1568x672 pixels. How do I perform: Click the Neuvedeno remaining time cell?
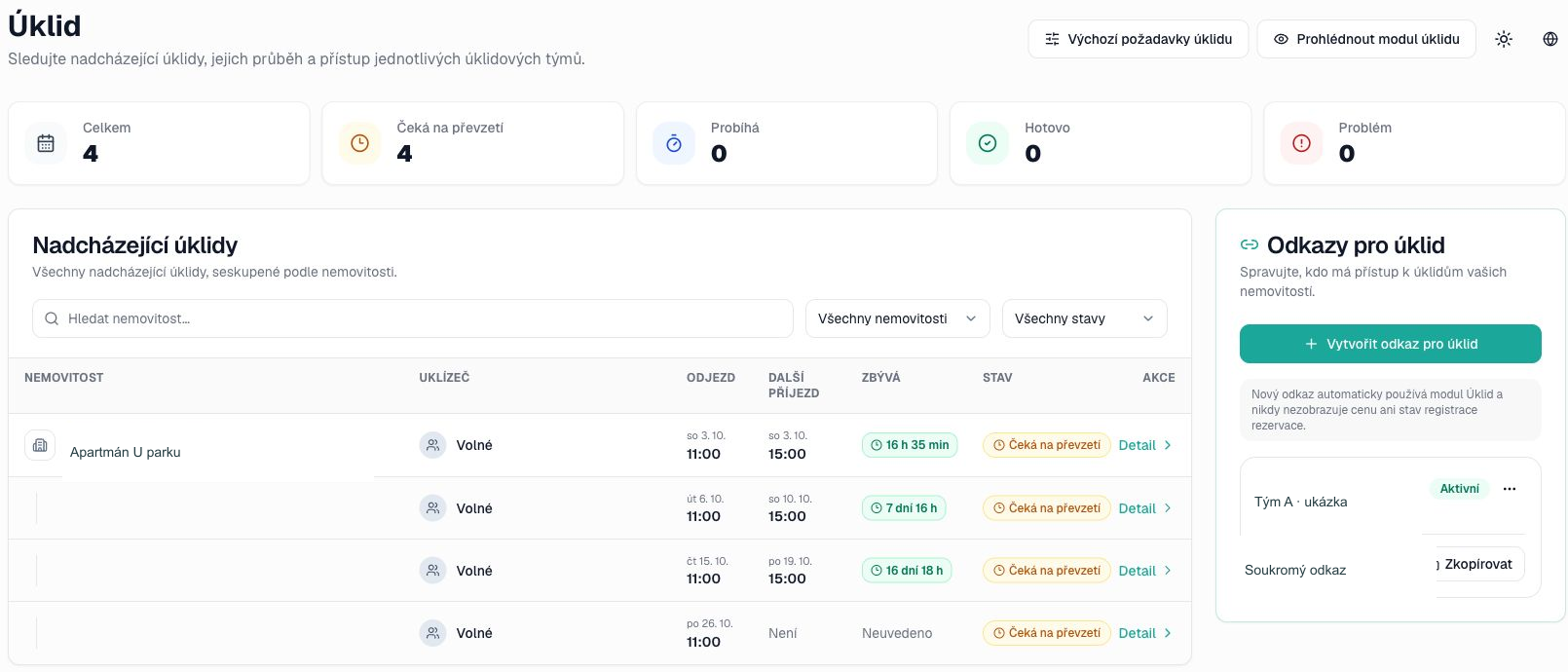pos(897,633)
